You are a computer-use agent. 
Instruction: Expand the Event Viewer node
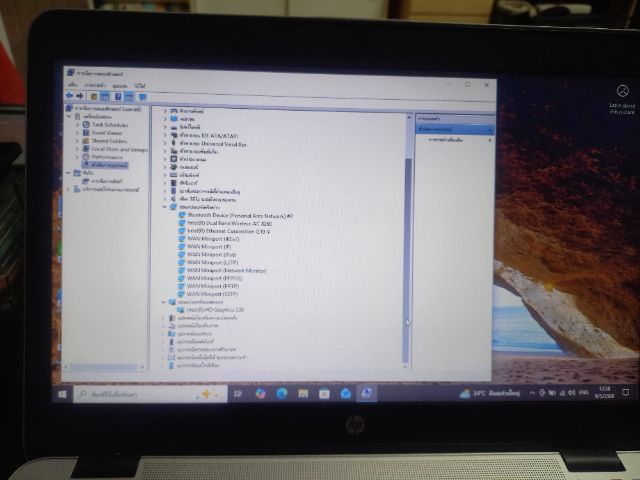(77, 133)
